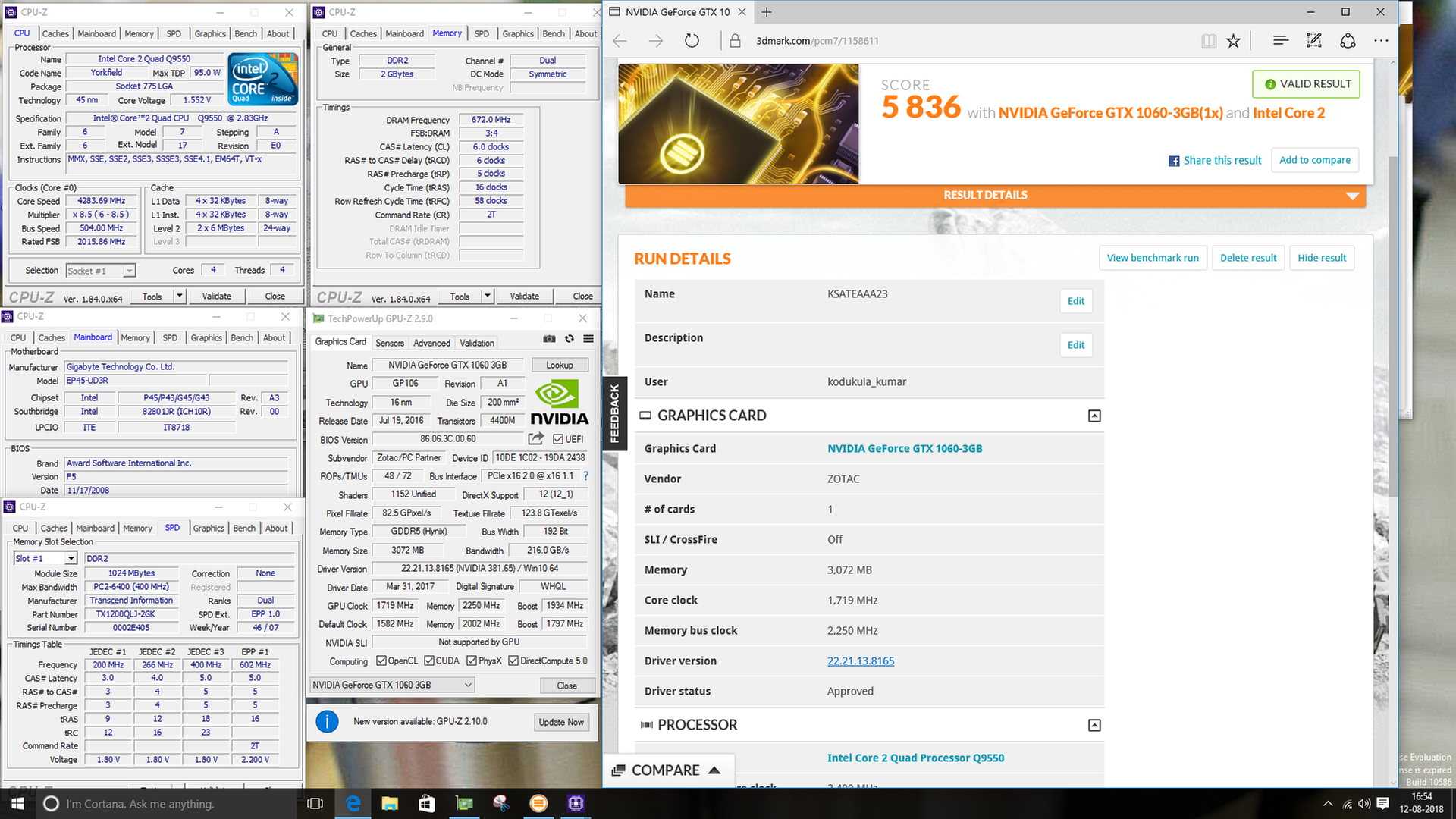Viewport: 1456px width, 819px height.
Task: Click the benchmark result thumbnail image
Action: point(739,124)
